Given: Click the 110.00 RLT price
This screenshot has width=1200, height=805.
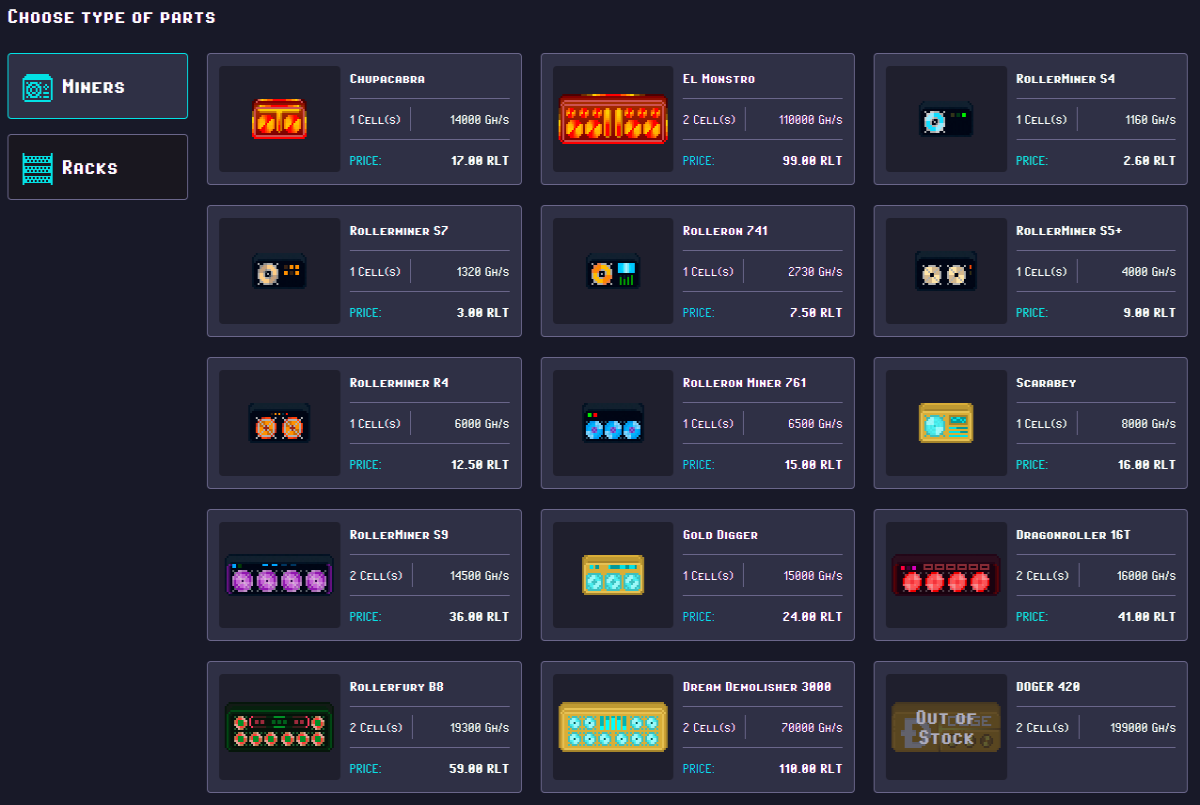Looking at the screenshot, I should [810, 769].
